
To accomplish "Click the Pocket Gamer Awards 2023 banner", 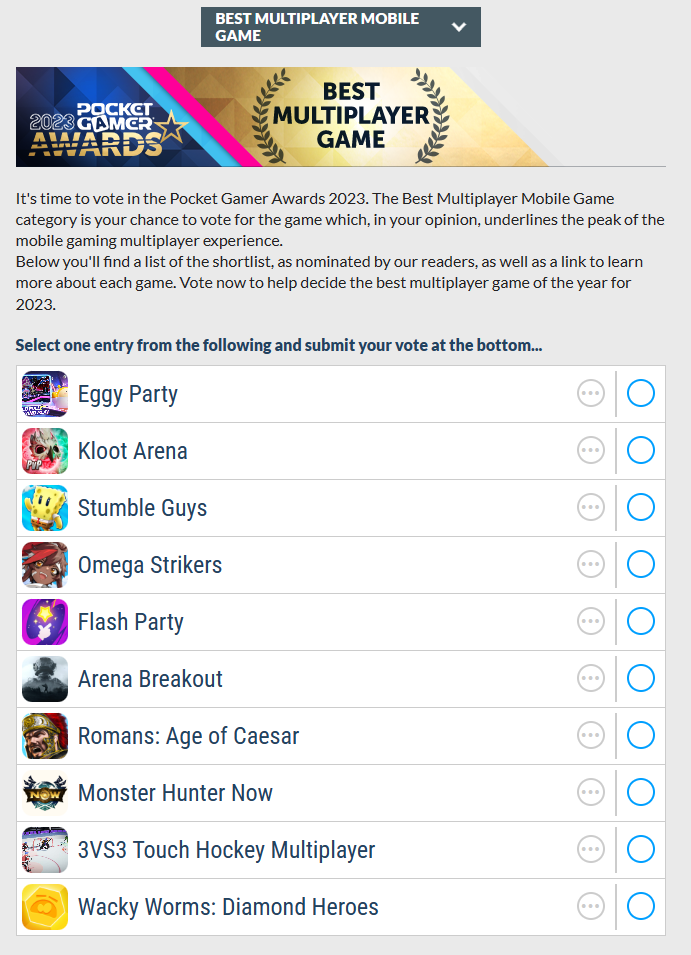I will [x=340, y=117].
